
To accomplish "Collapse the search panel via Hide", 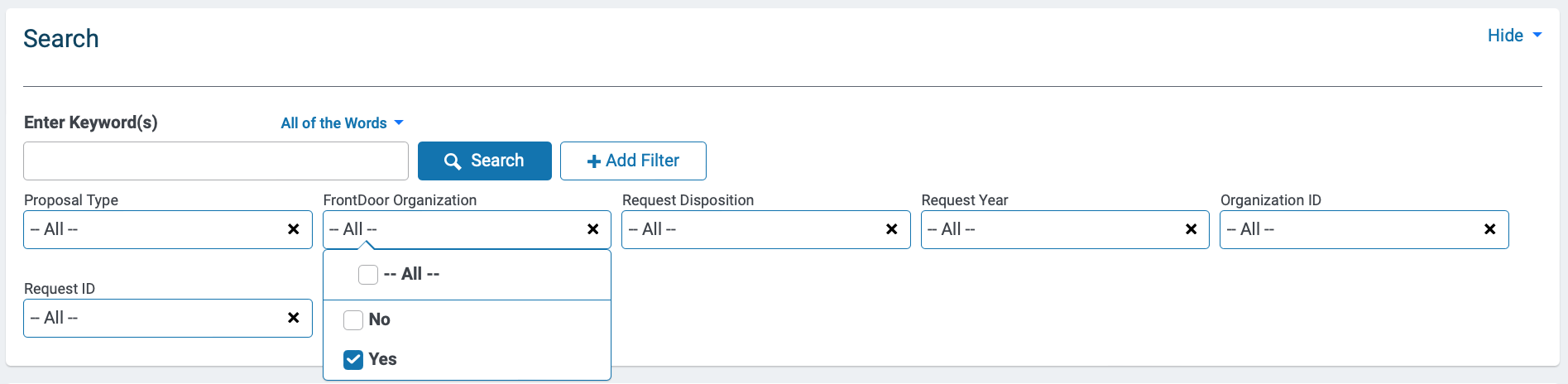I will pyautogui.click(x=1514, y=36).
